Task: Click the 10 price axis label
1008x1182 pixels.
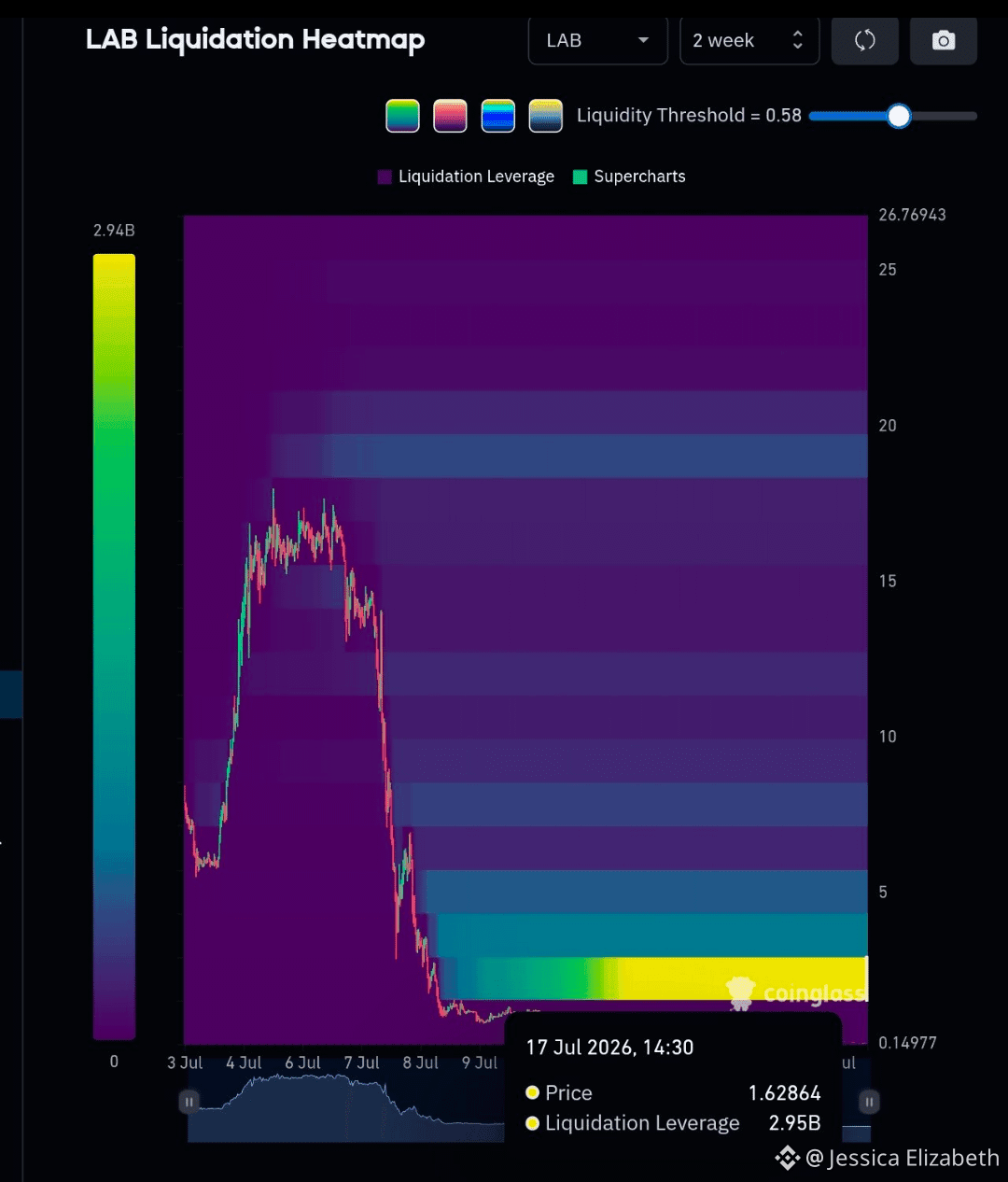Action: 888,737
